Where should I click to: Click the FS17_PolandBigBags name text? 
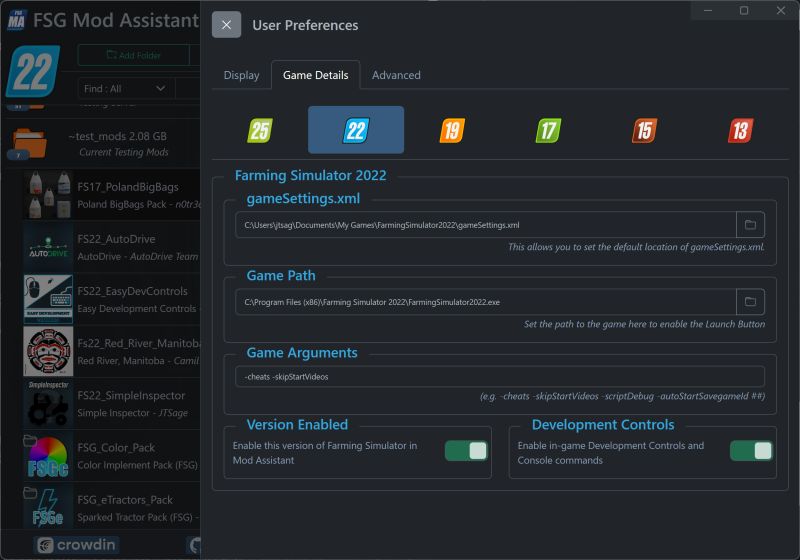128,187
